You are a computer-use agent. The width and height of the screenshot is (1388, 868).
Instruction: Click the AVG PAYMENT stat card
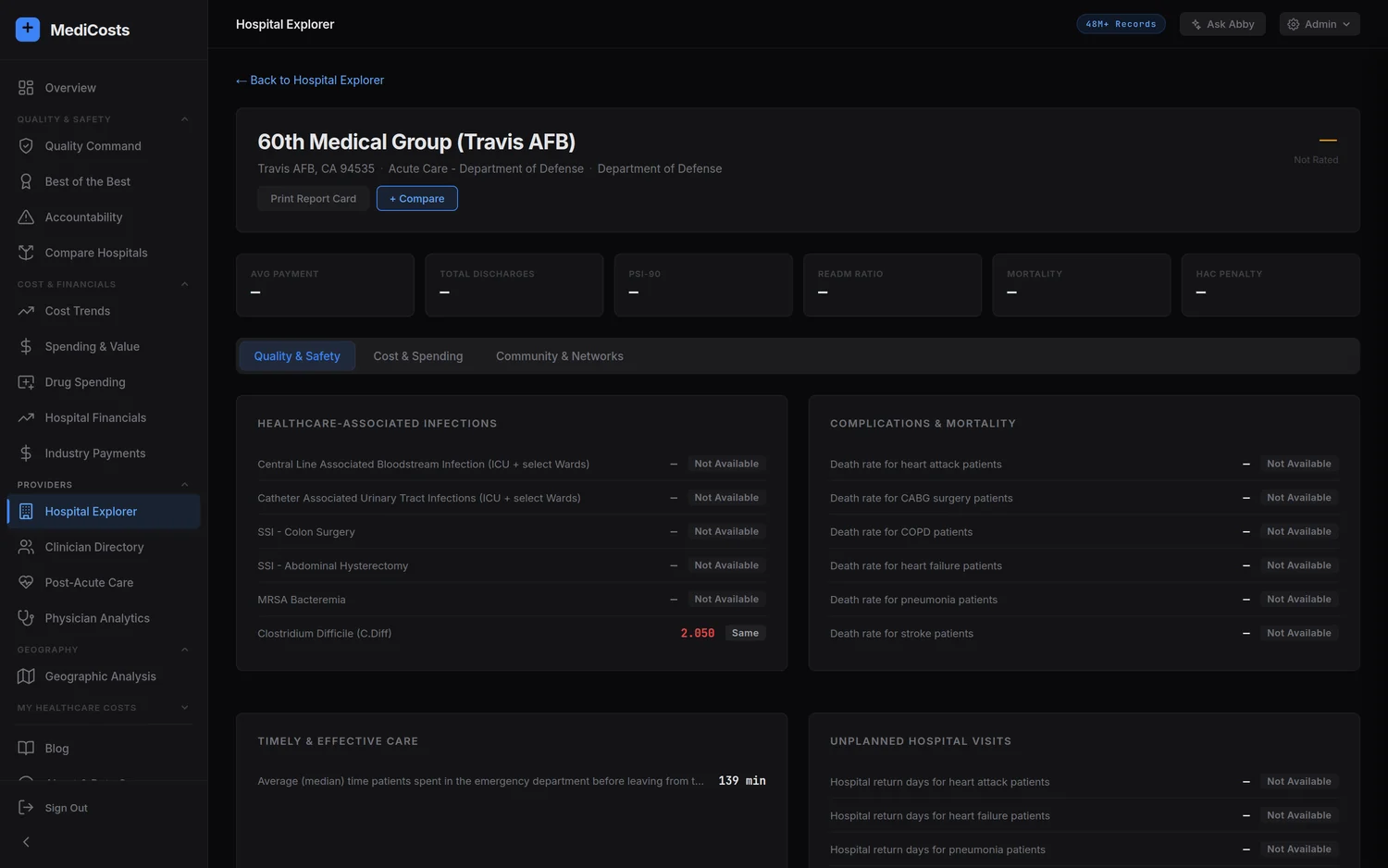[x=325, y=285]
